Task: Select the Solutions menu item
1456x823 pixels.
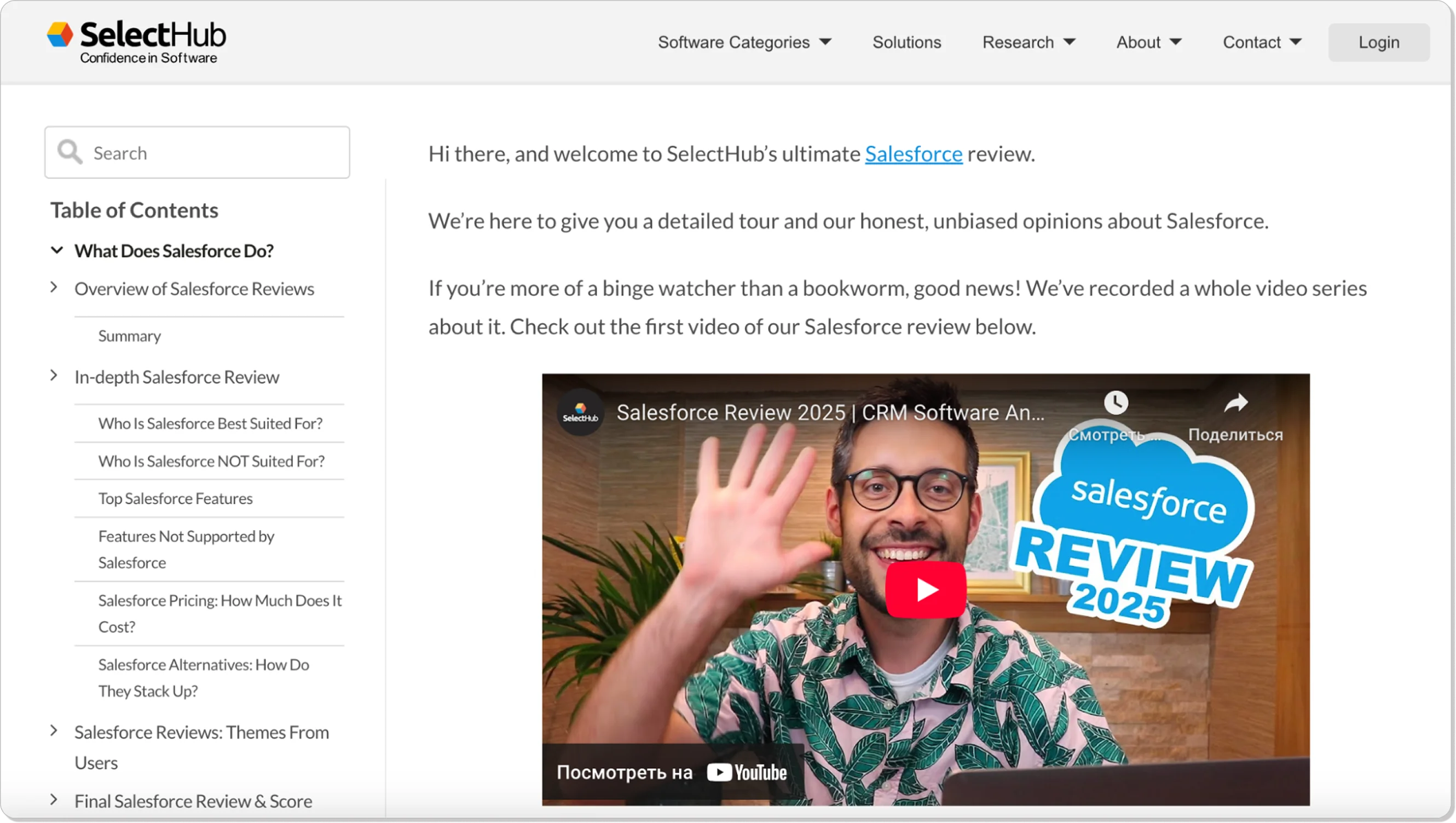Action: pos(906,42)
